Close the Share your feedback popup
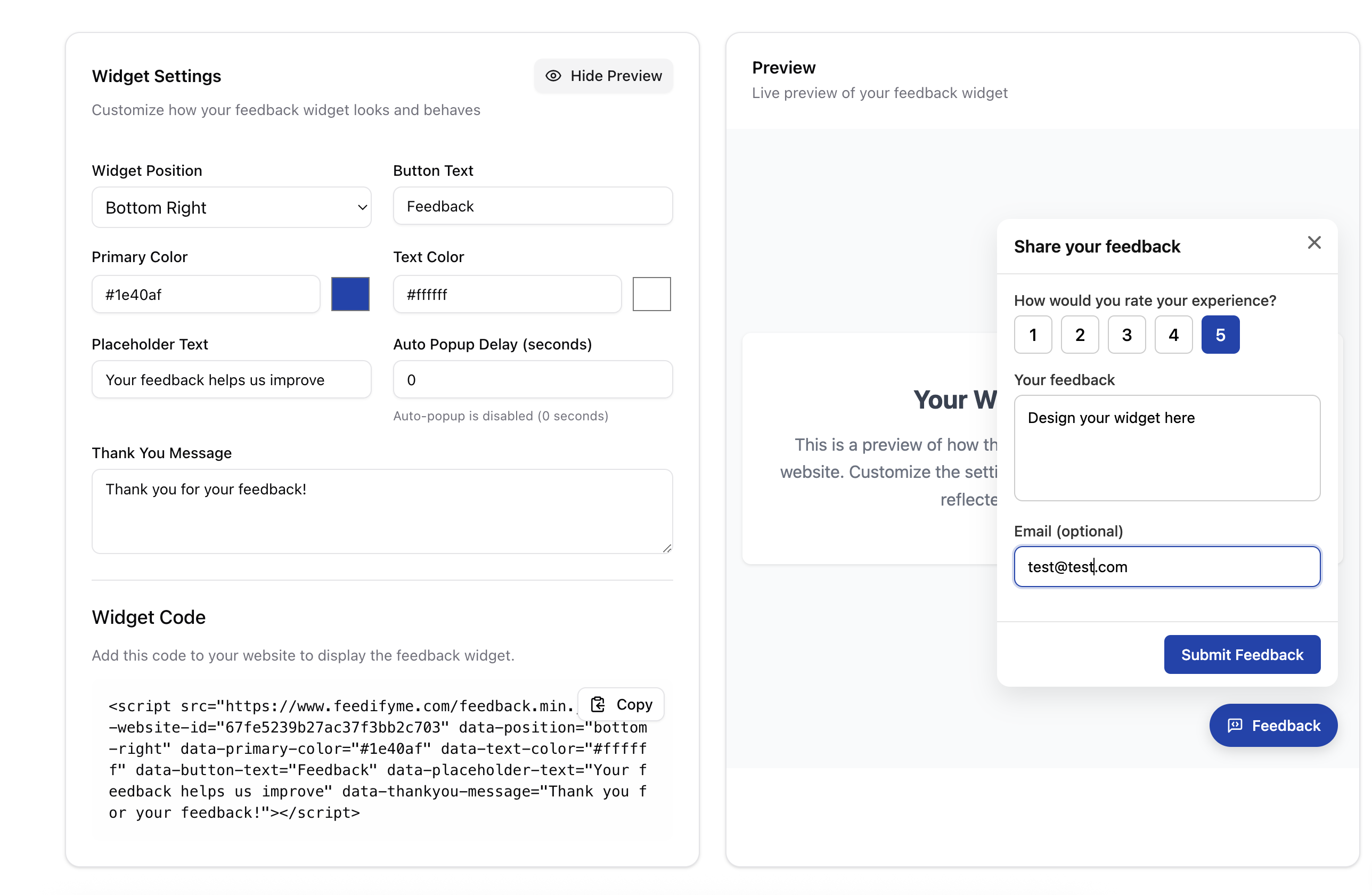This screenshot has width=1372, height=895. coord(1314,243)
